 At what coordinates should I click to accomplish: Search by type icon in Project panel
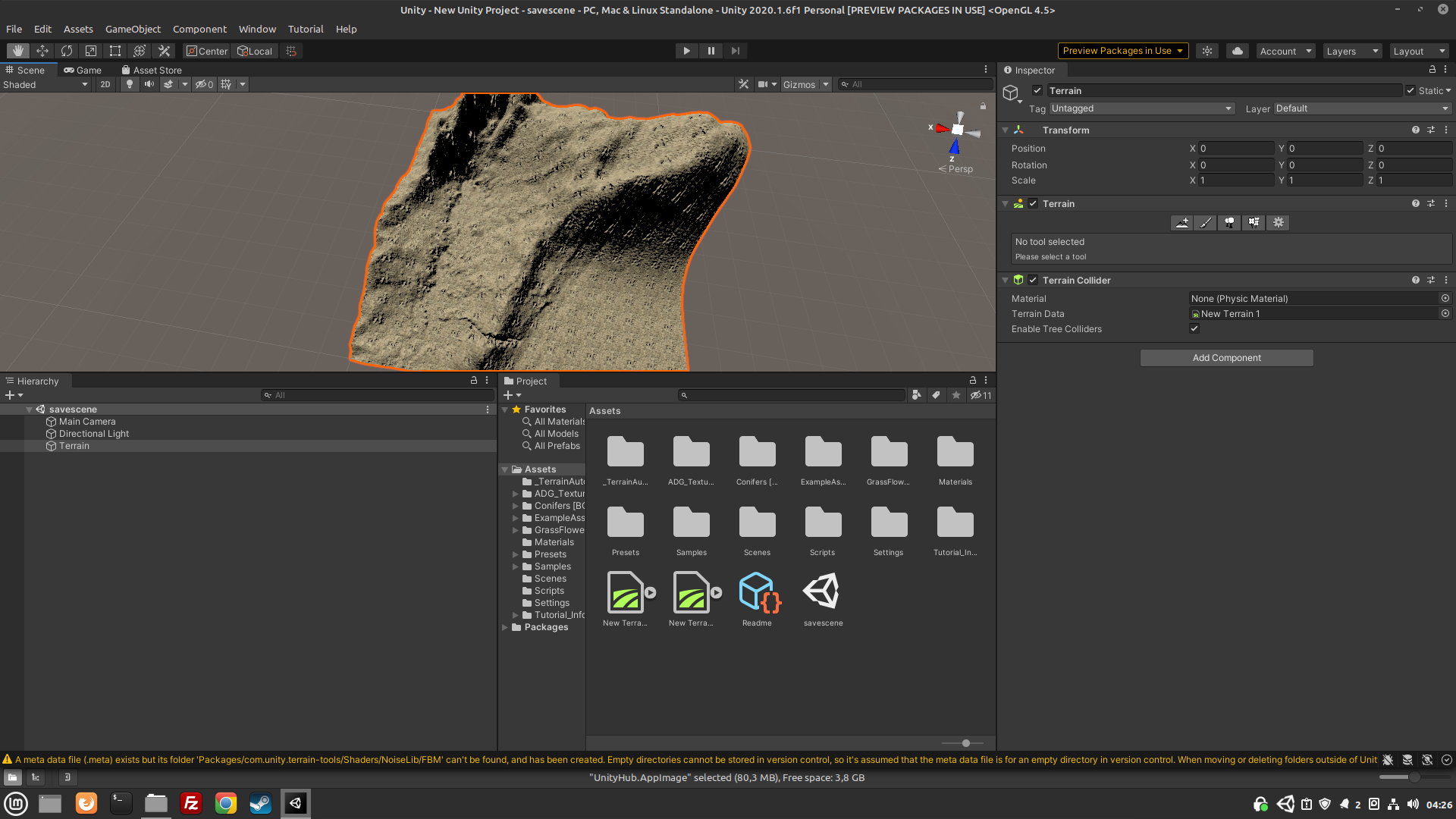[916, 394]
